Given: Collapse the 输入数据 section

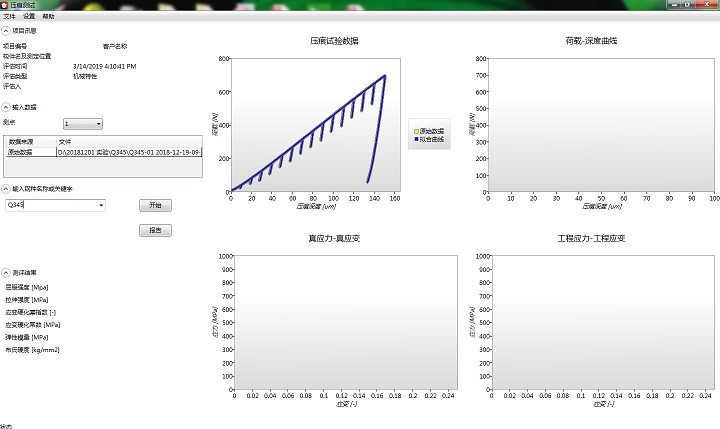Looking at the screenshot, I should click(6, 106).
